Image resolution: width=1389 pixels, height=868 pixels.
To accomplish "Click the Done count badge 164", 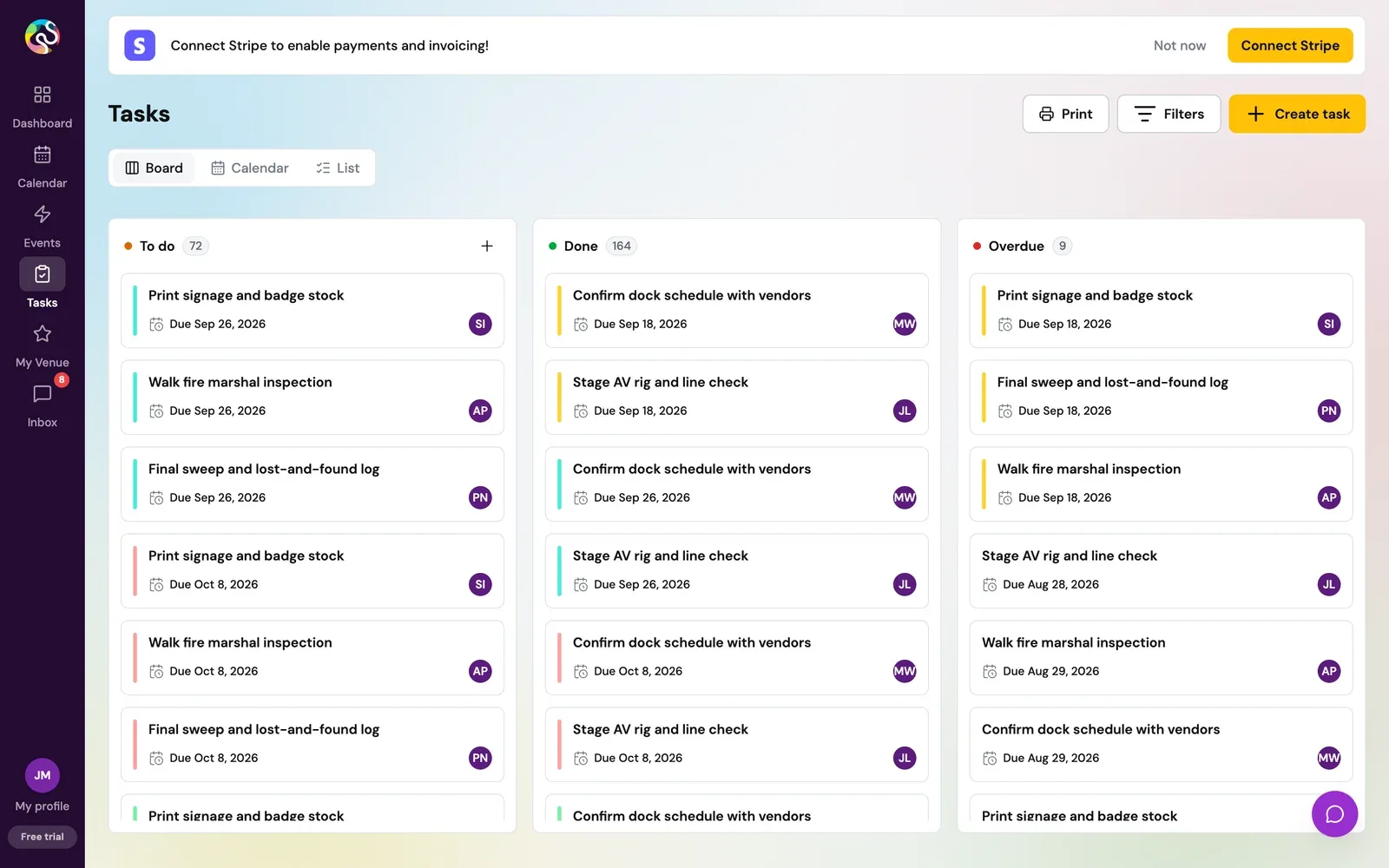I will [621, 246].
